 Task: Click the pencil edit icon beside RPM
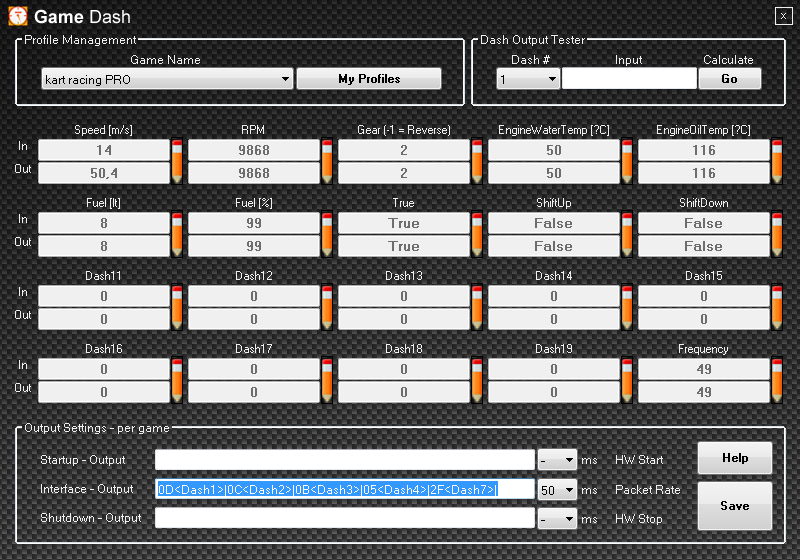click(x=327, y=161)
